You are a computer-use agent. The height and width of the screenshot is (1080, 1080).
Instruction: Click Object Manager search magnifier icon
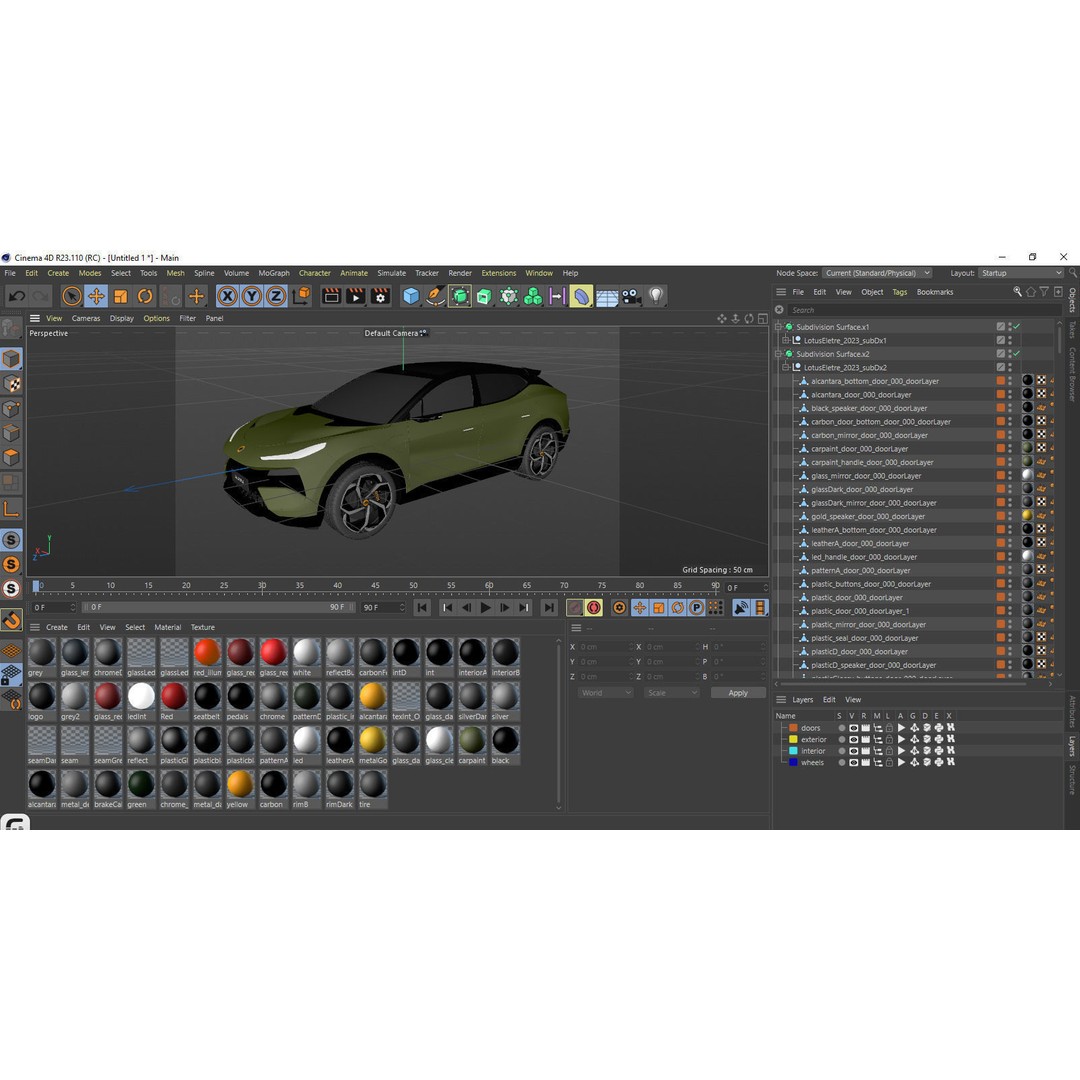1017,292
